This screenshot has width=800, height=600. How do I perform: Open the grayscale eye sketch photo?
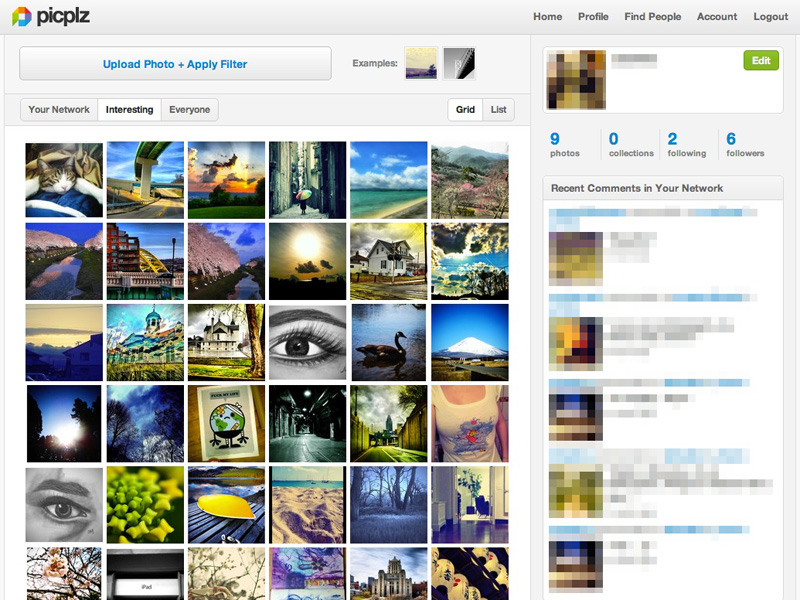[64, 505]
